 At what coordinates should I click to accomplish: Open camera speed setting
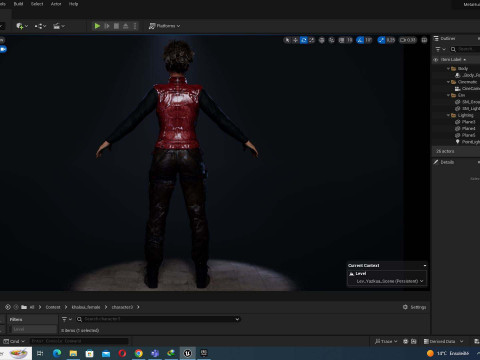coord(408,40)
